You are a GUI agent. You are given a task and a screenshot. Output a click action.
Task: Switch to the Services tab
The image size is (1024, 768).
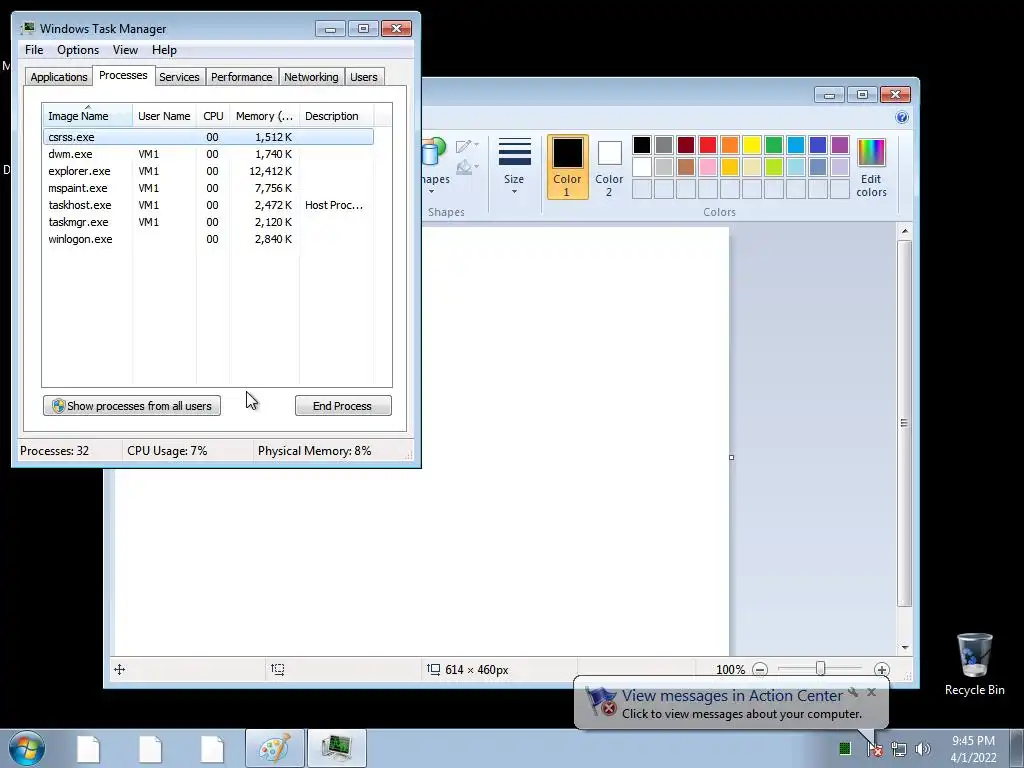pos(179,77)
